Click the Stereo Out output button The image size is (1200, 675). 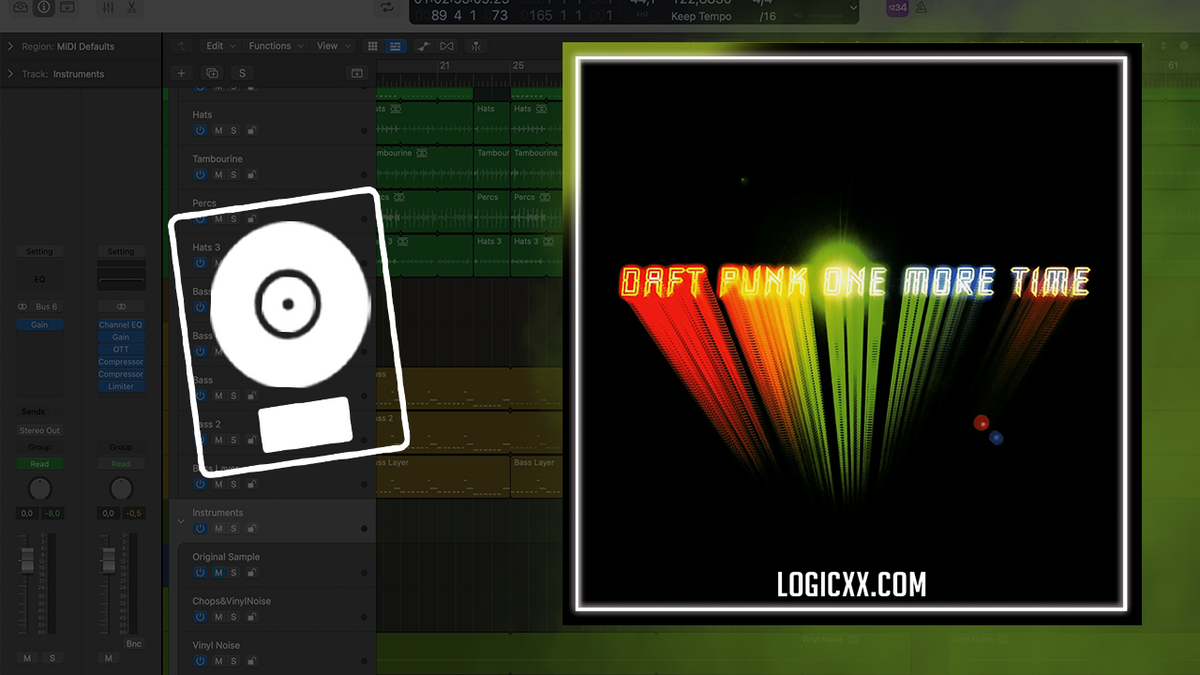39,430
